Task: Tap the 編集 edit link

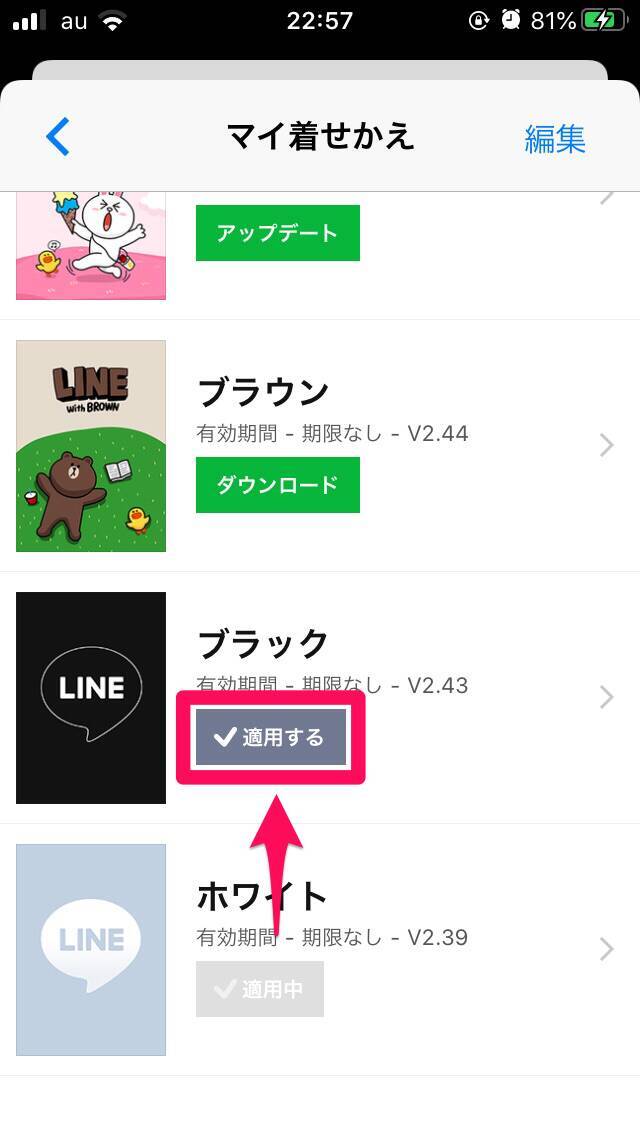Action: click(554, 139)
